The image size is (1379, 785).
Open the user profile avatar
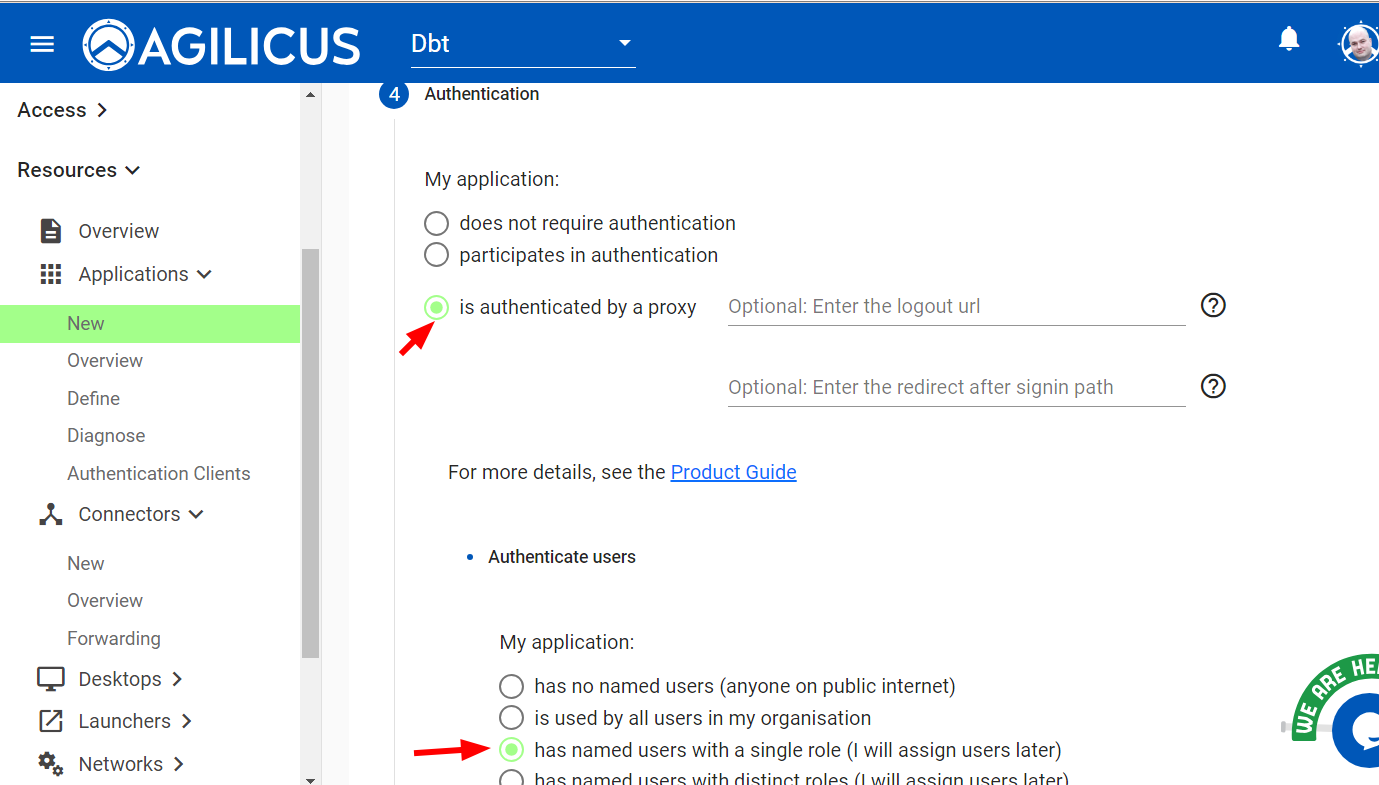1359,44
